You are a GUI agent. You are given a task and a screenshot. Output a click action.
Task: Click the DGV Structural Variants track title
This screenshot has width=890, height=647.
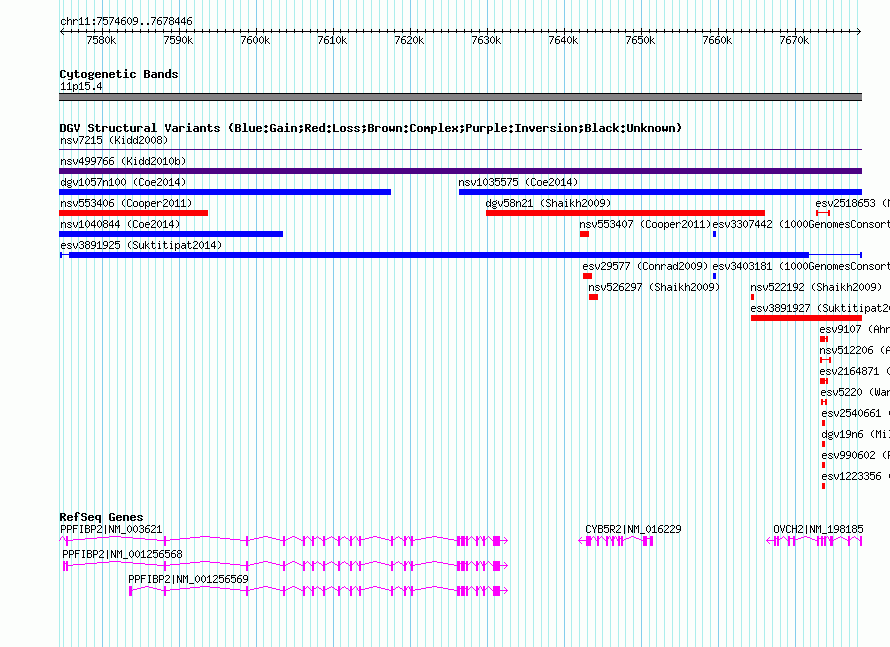[371, 128]
